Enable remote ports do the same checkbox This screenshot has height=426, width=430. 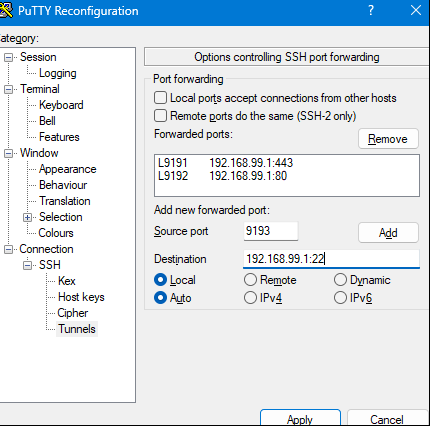point(160,116)
